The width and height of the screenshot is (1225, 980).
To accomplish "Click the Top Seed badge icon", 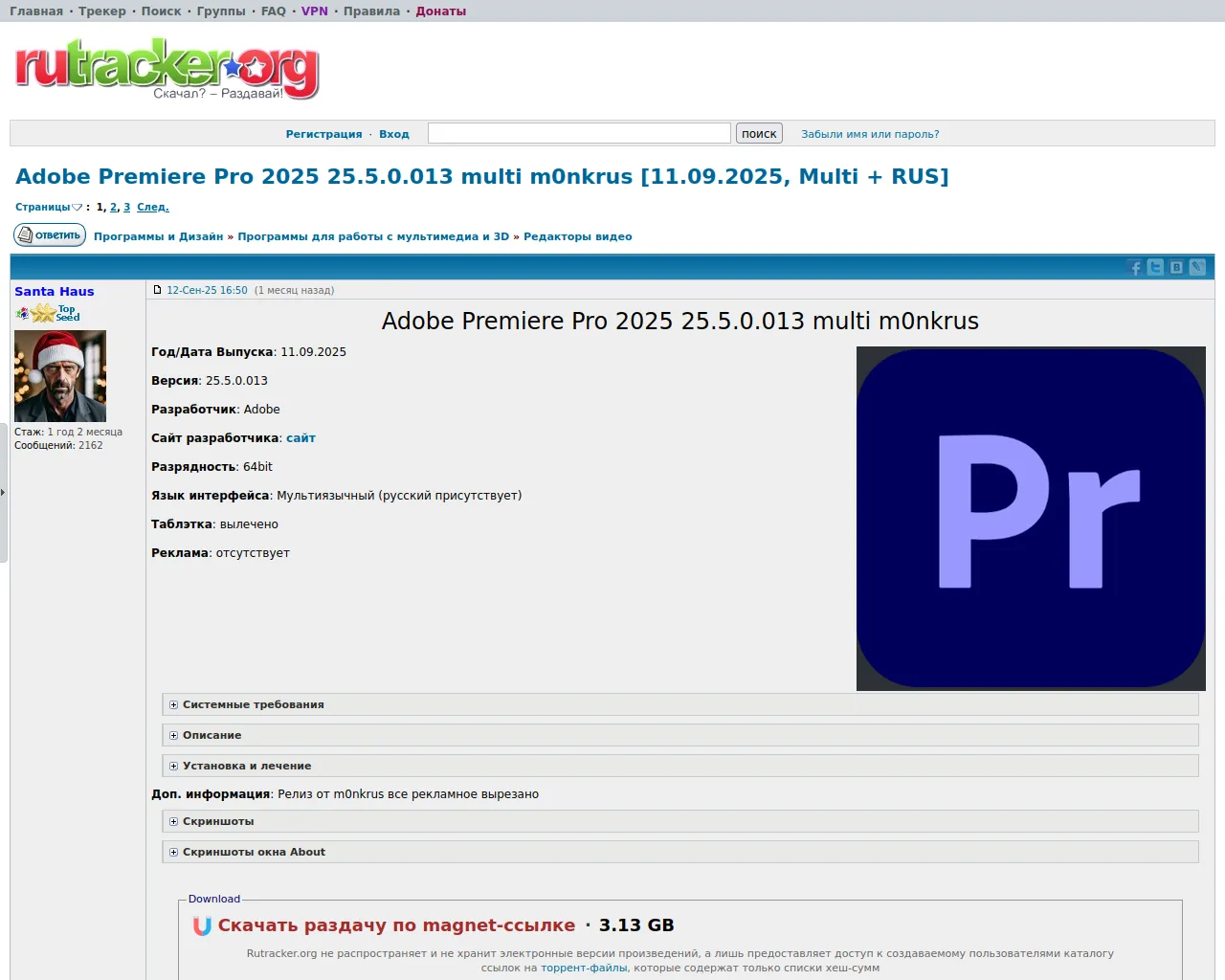I will coord(67,313).
